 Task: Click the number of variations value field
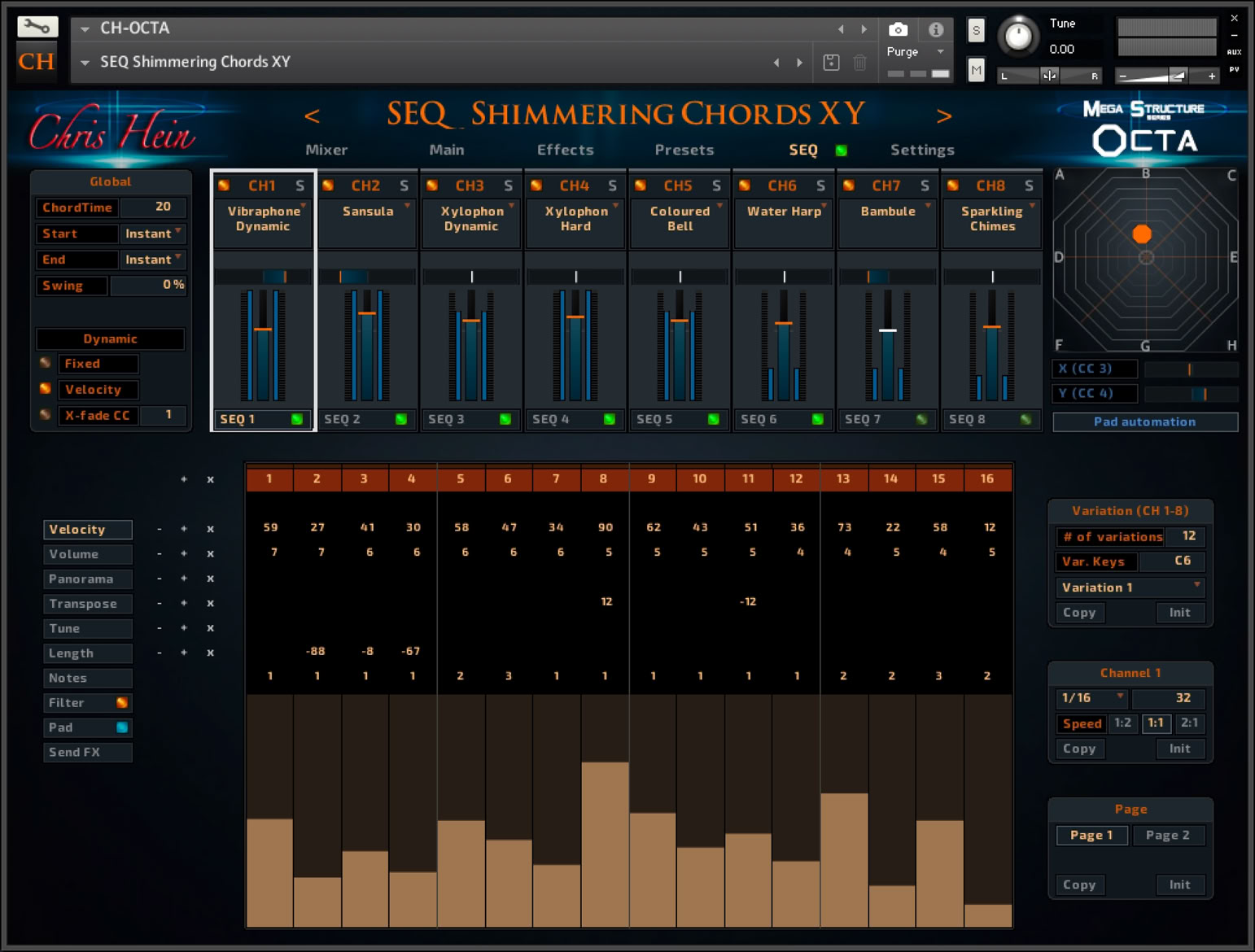[x=1185, y=536]
